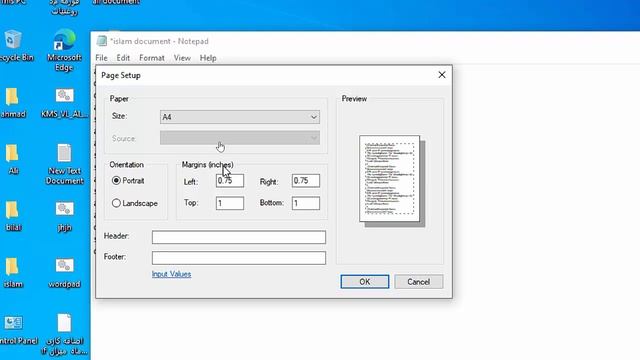Screen dimensions: 640x360
Task: Open the View menu in Notepad
Action: 182,58
